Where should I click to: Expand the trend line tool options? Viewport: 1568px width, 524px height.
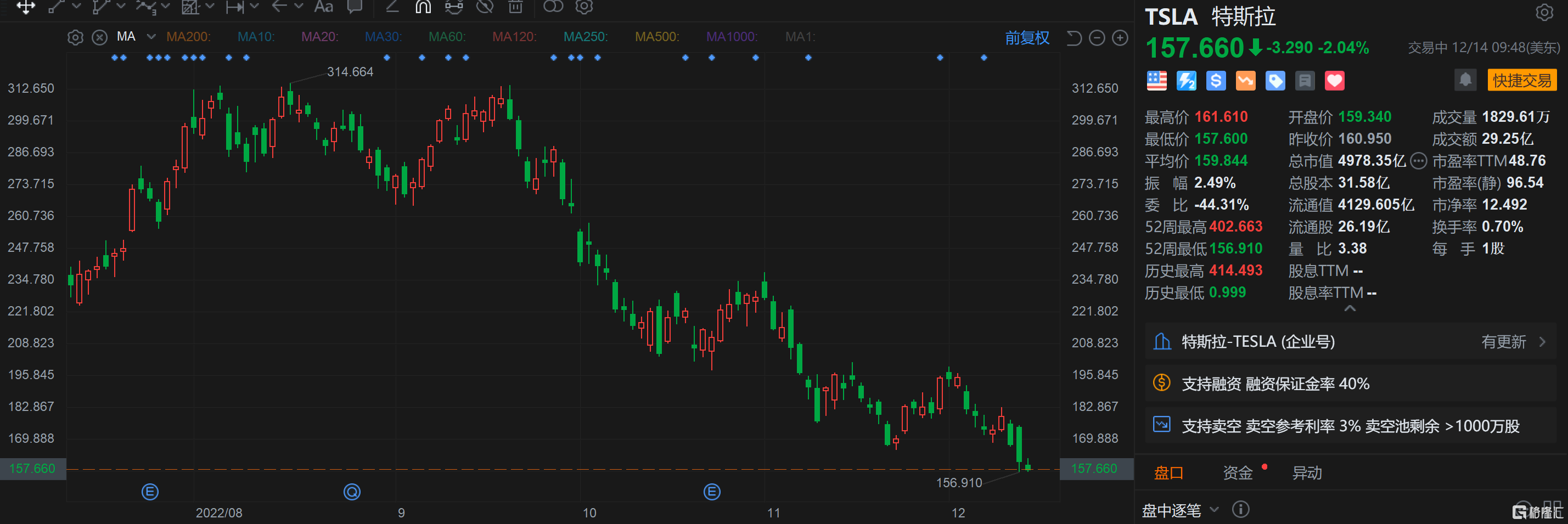pos(76,6)
